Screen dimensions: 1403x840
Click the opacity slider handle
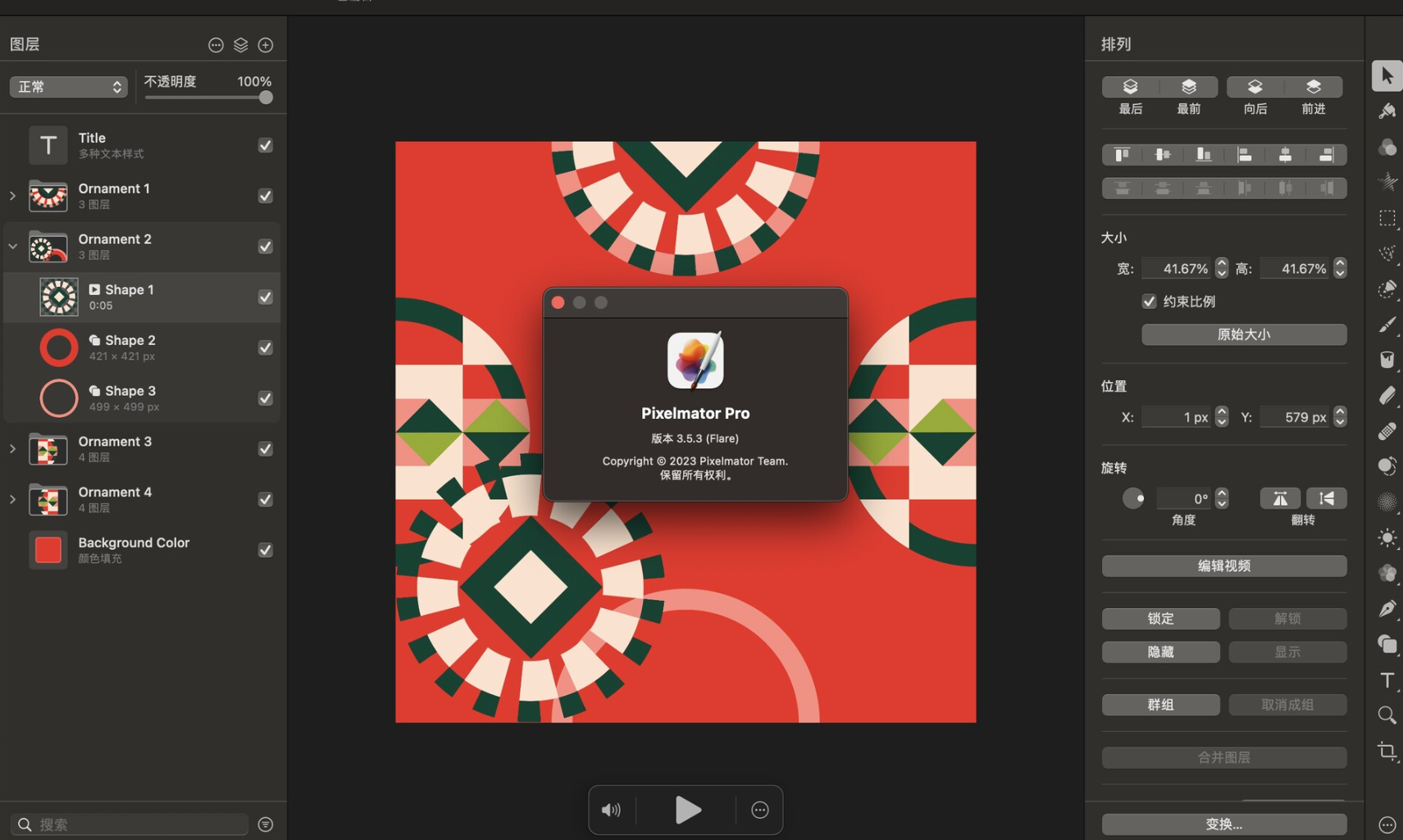[266, 98]
